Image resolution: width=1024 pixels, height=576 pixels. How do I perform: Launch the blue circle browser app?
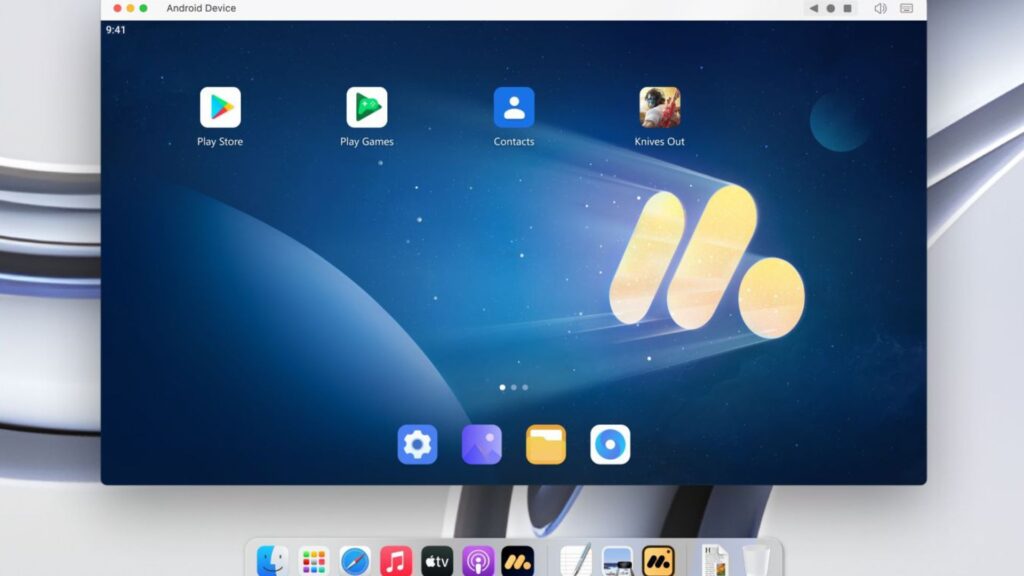click(610, 445)
